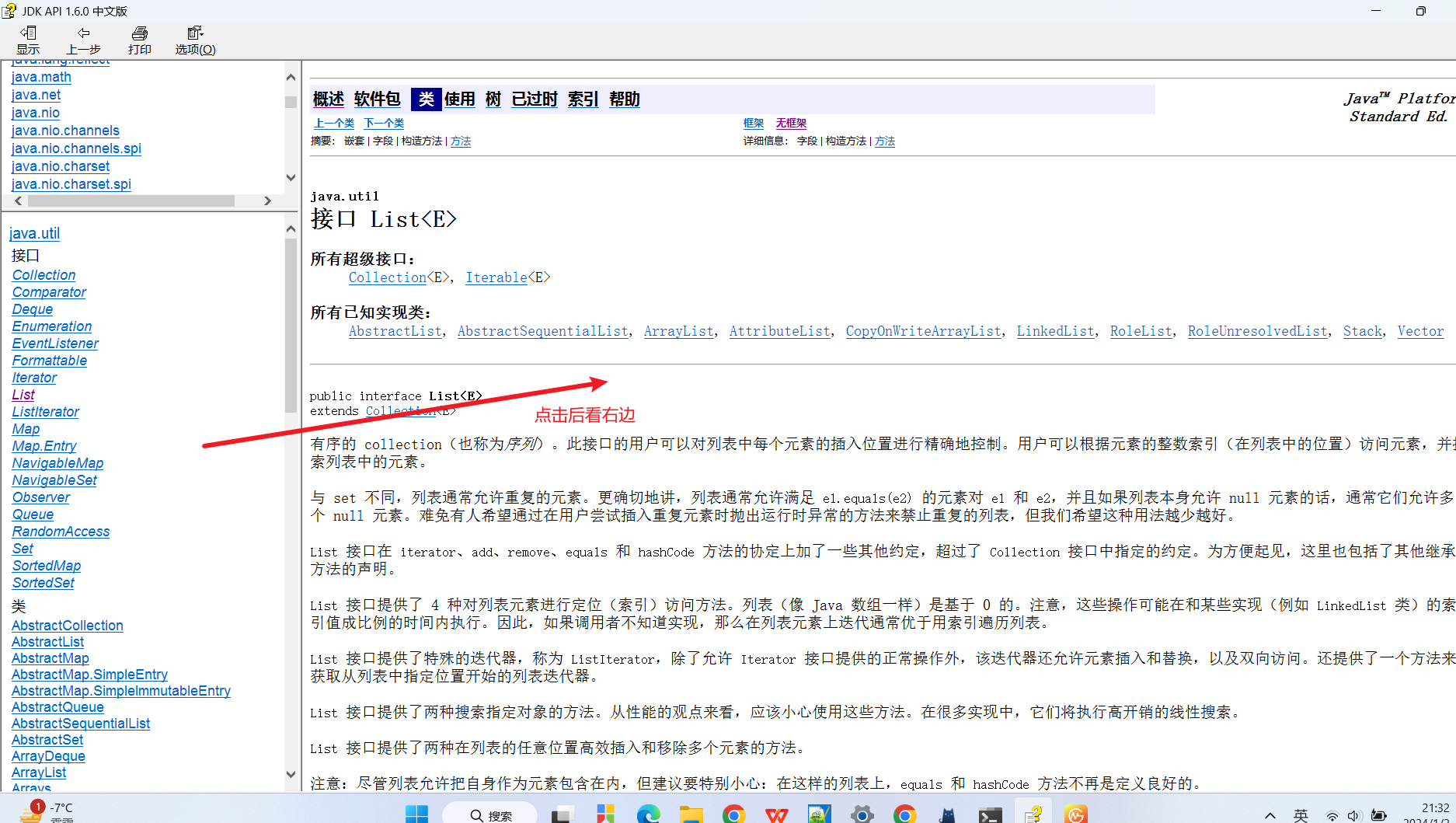Open the LinkedList implementing class link
The width and height of the screenshot is (1456, 823).
[1055, 331]
